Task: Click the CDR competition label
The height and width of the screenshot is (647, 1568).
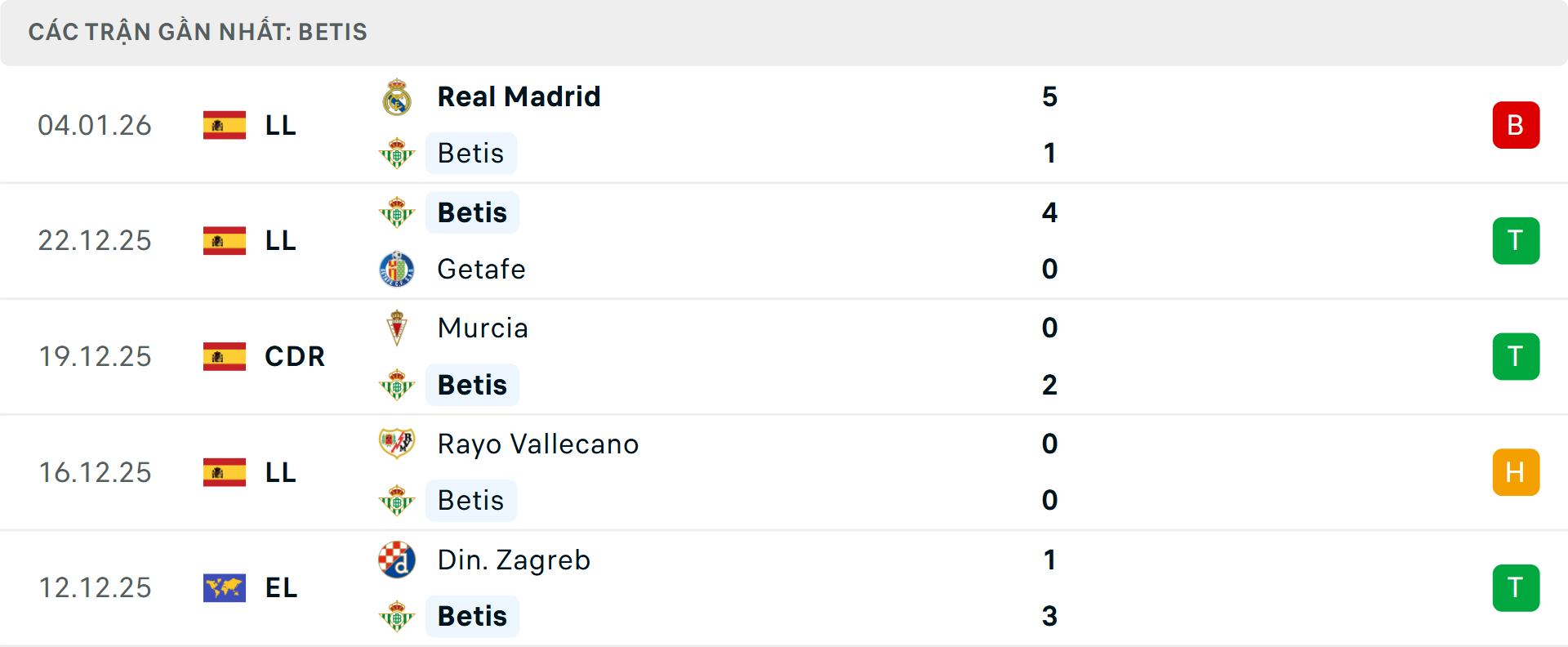Action: coord(295,356)
